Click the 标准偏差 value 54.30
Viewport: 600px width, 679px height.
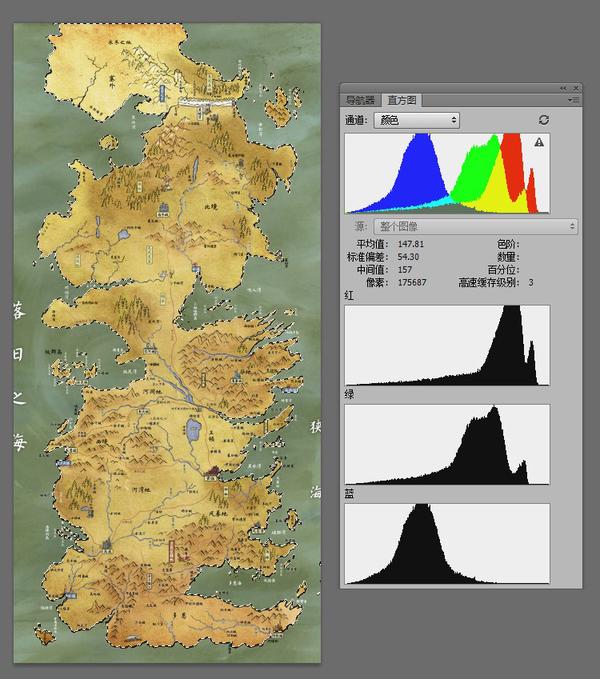408,257
